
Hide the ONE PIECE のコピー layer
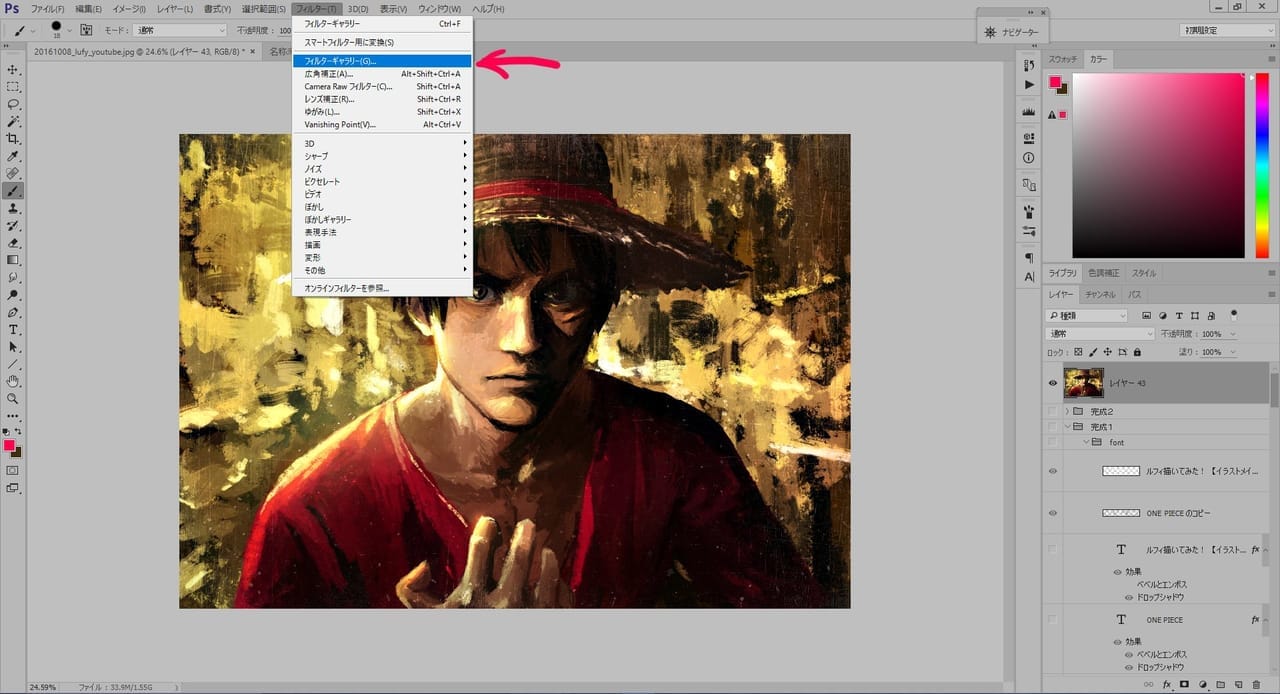point(1052,513)
